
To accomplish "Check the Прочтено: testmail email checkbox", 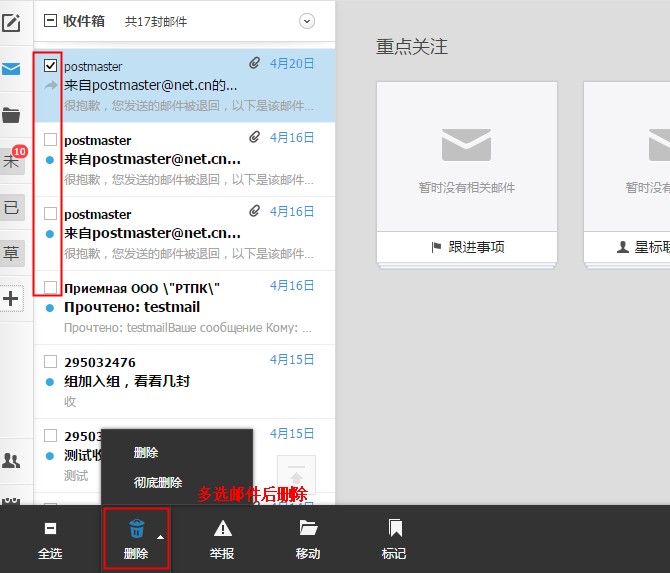I will click(x=51, y=287).
